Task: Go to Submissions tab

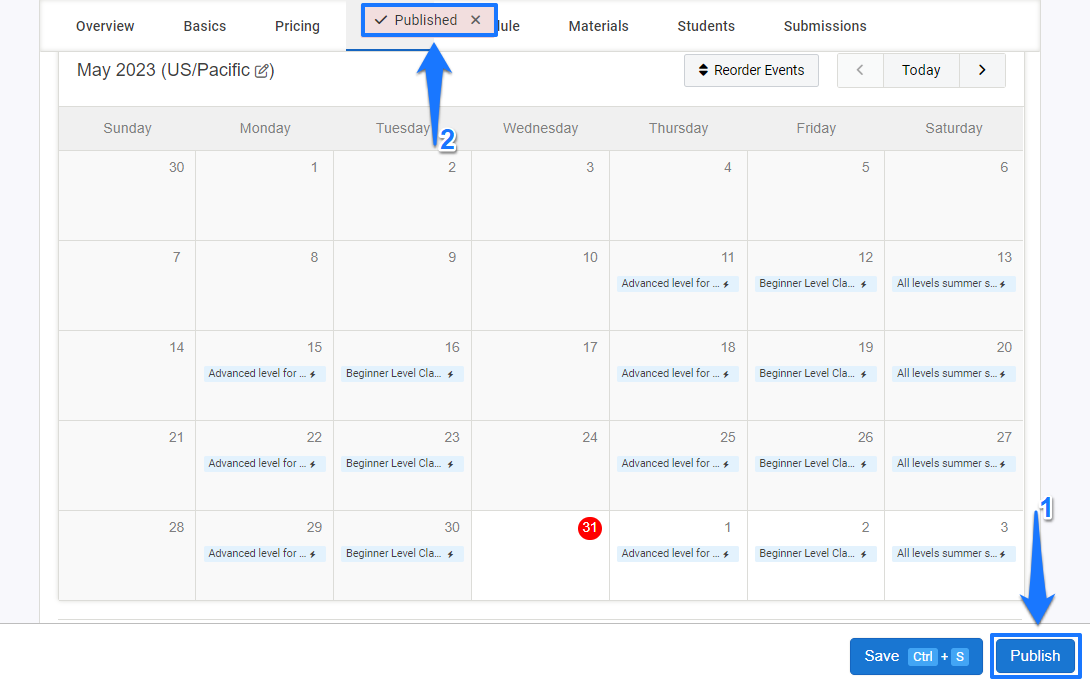Action: [x=825, y=26]
